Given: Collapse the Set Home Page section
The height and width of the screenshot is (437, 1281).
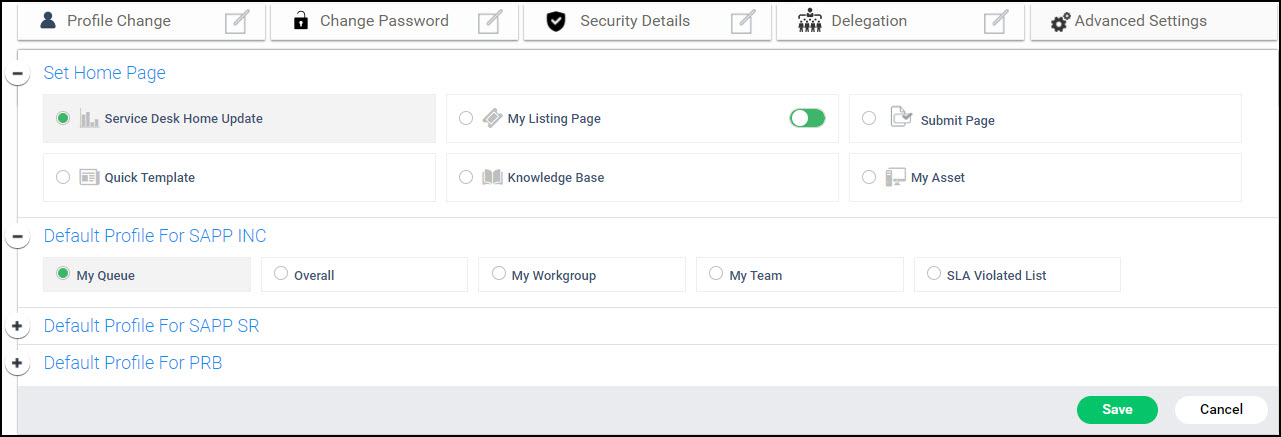Looking at the screenshot, I should [17, 74].
